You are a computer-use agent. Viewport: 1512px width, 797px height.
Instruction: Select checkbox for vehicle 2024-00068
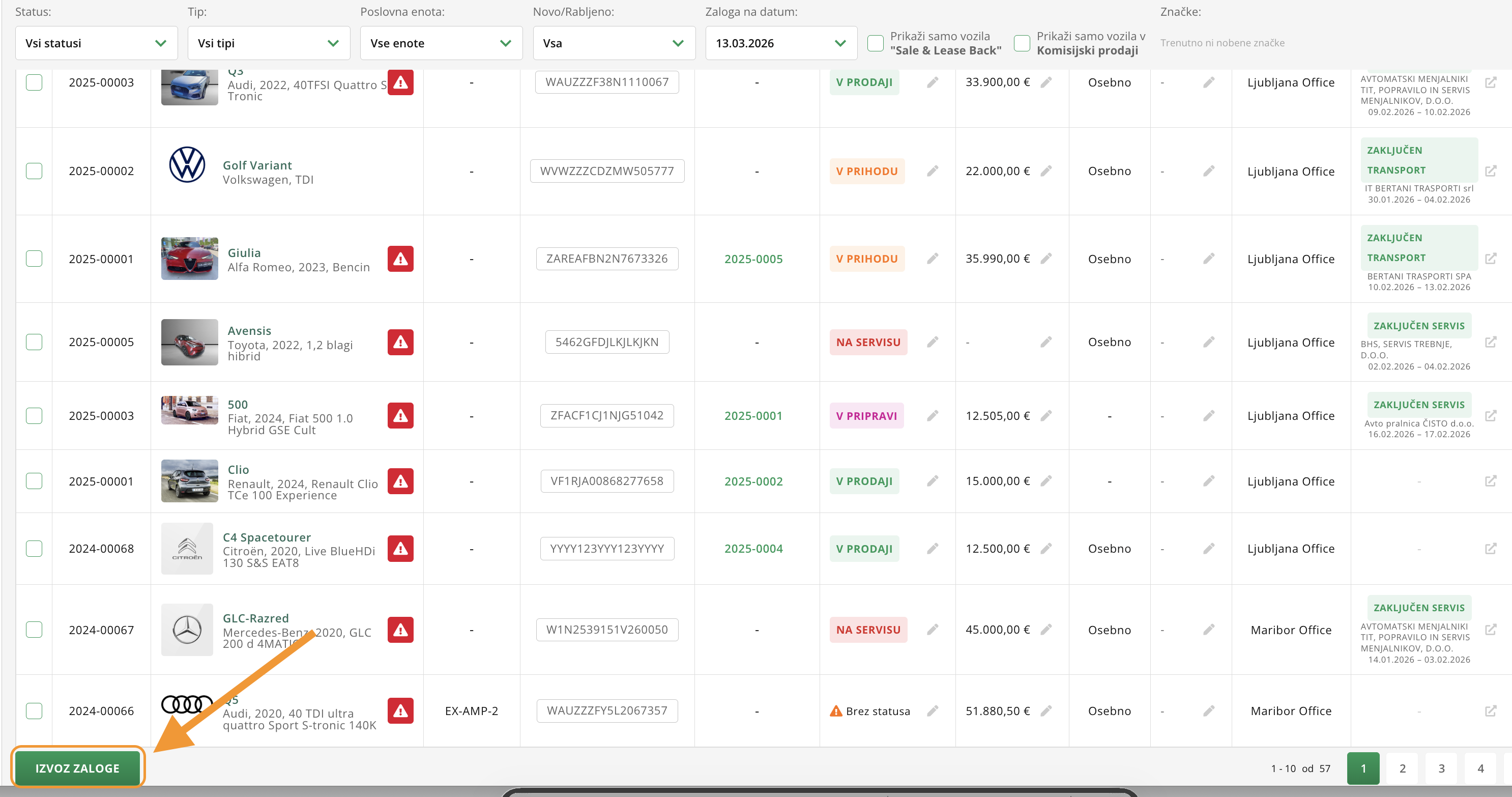click(34, 549)
